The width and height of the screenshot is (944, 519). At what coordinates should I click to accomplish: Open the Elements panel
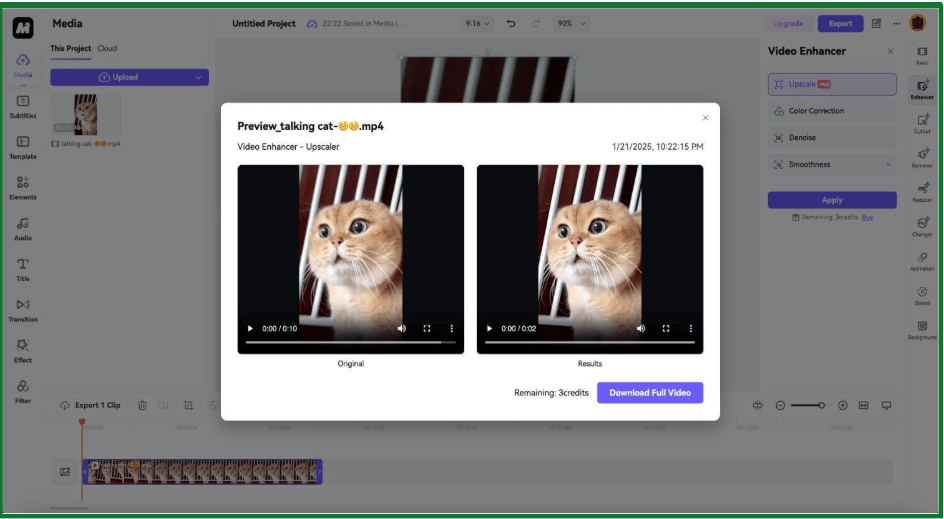(23, 188)
